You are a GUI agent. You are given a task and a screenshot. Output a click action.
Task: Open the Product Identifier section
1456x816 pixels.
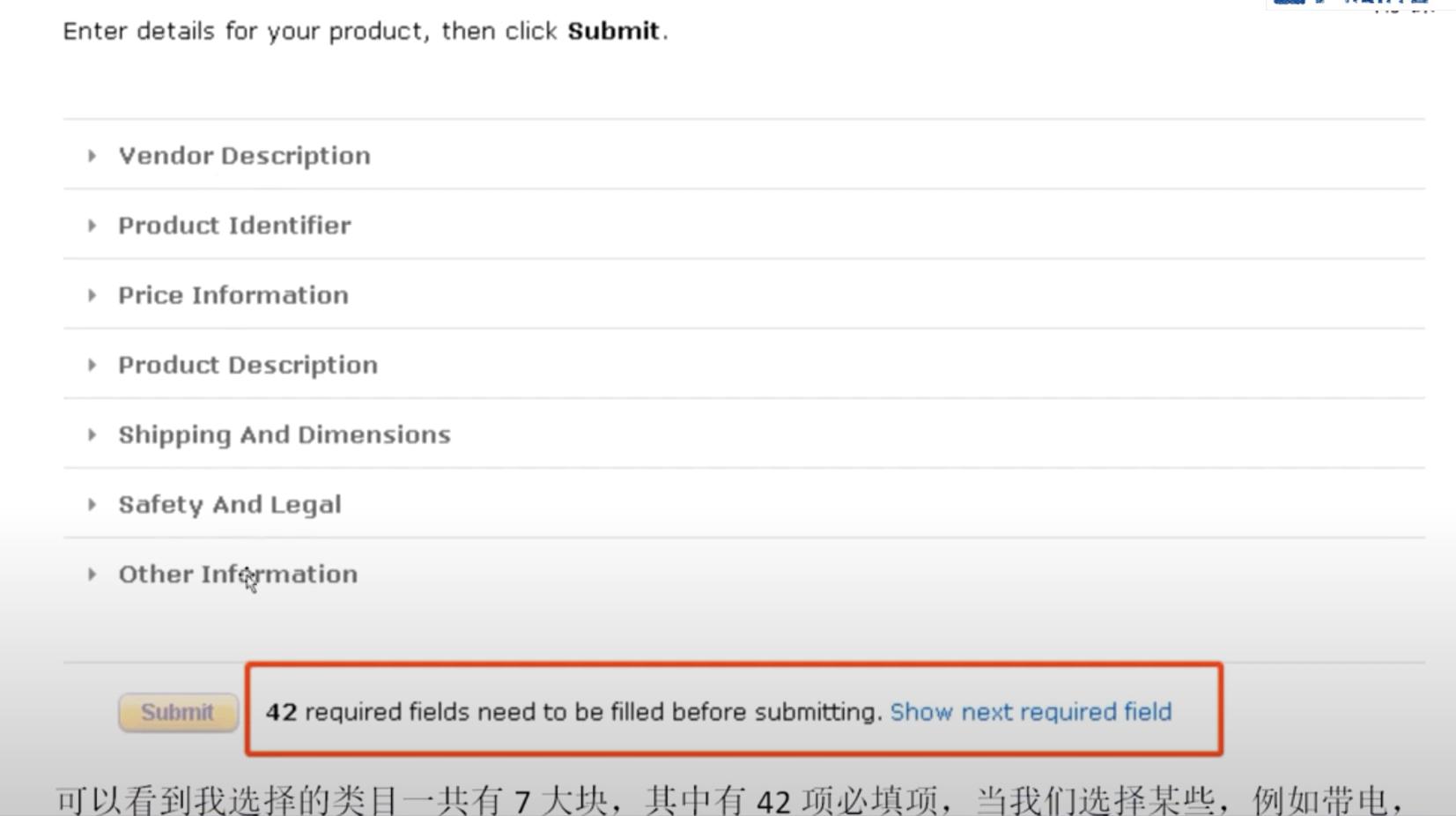(233, 226)
